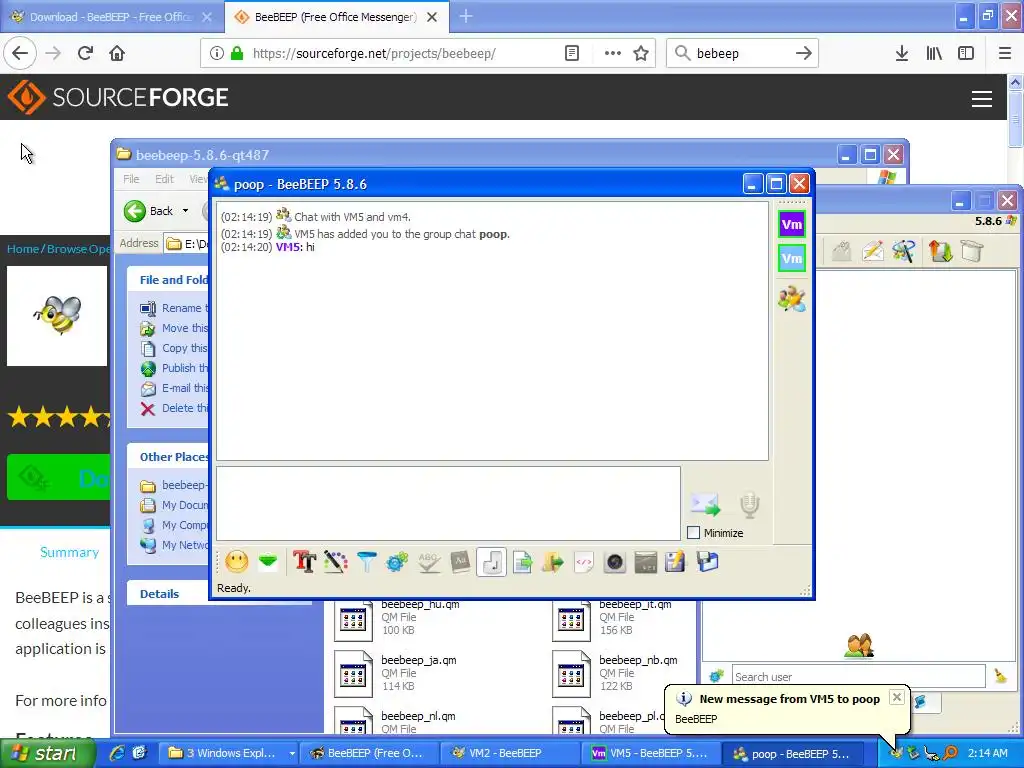This screenshot has width=1024, height=768.
Task: Click the dark terminal window icon
Action: point(645,562)
